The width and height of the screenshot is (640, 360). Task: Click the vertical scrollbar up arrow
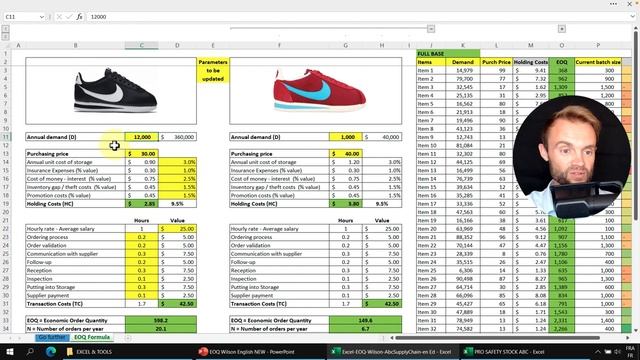point(636,28)
